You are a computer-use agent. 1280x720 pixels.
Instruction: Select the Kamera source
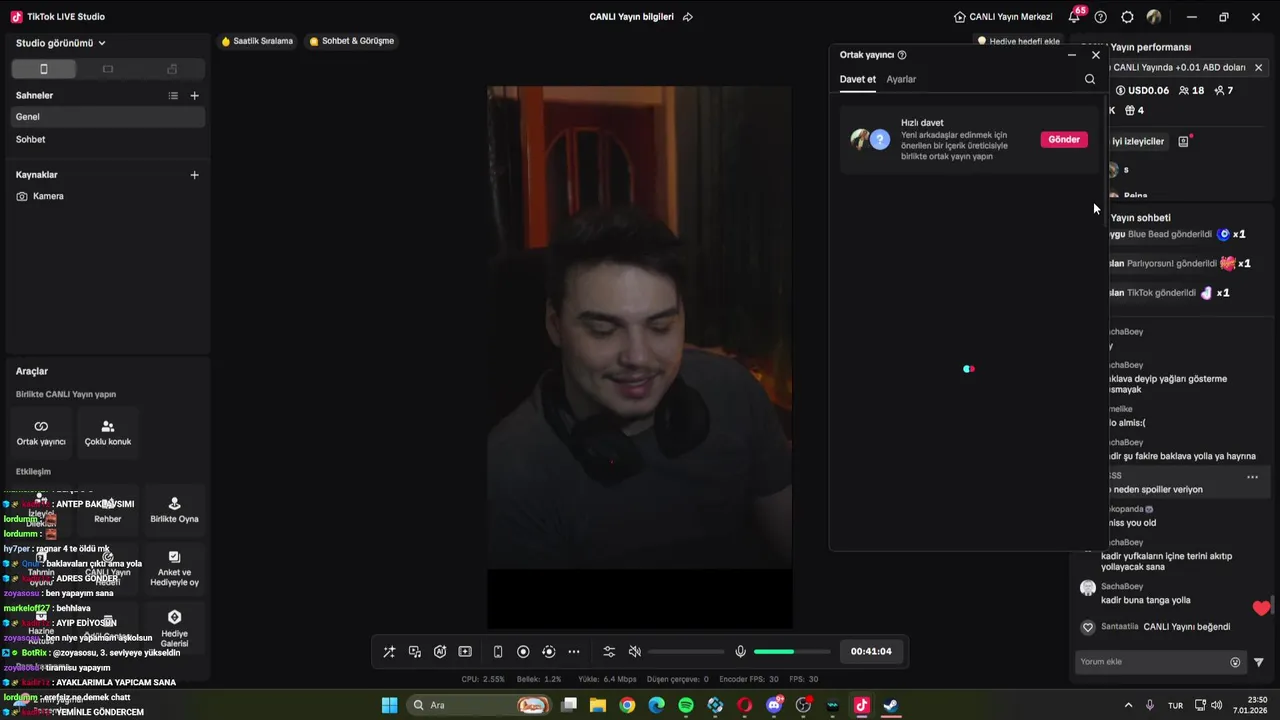[x=108, y=196]
